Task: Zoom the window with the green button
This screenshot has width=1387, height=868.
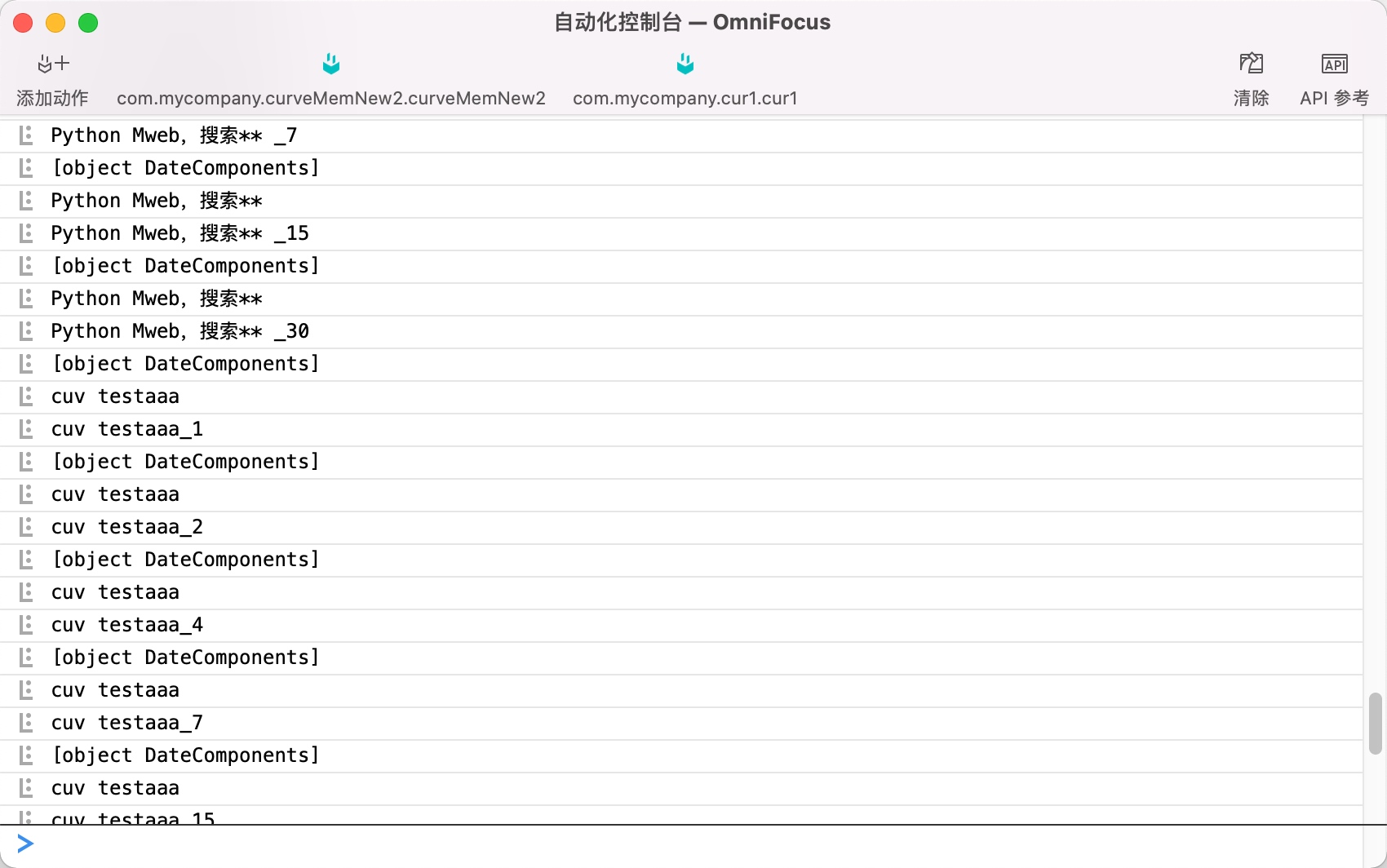Action: point(88,23)
